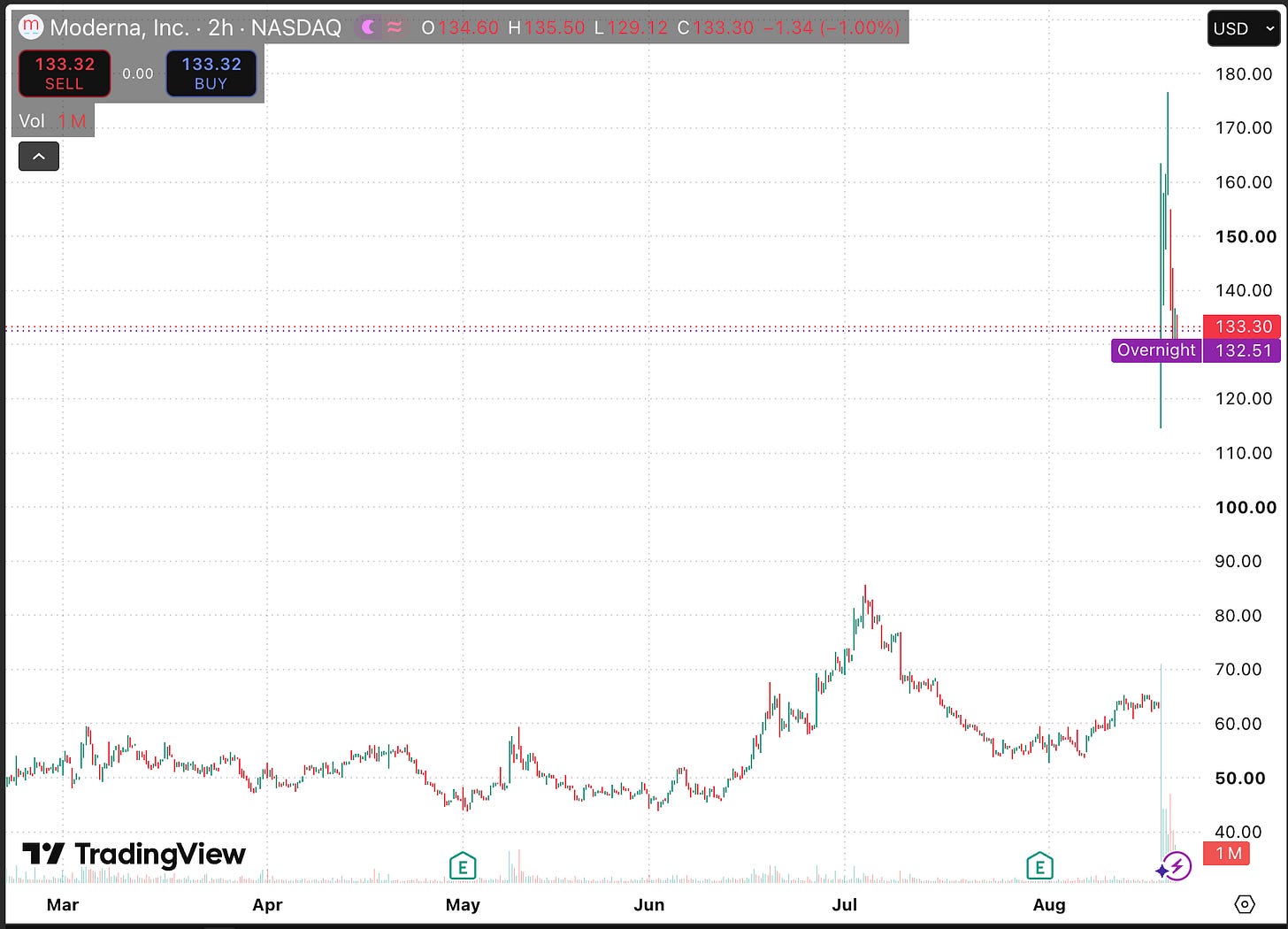The image size is (1288, 929).
Task: Open chart settings hexagon icon
Action: click(1245, 904)
